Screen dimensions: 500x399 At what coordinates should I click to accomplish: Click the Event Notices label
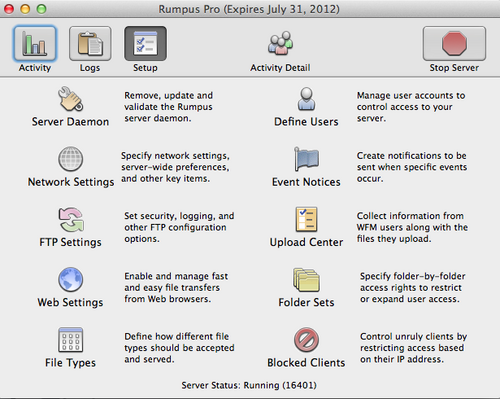(306, 182)
